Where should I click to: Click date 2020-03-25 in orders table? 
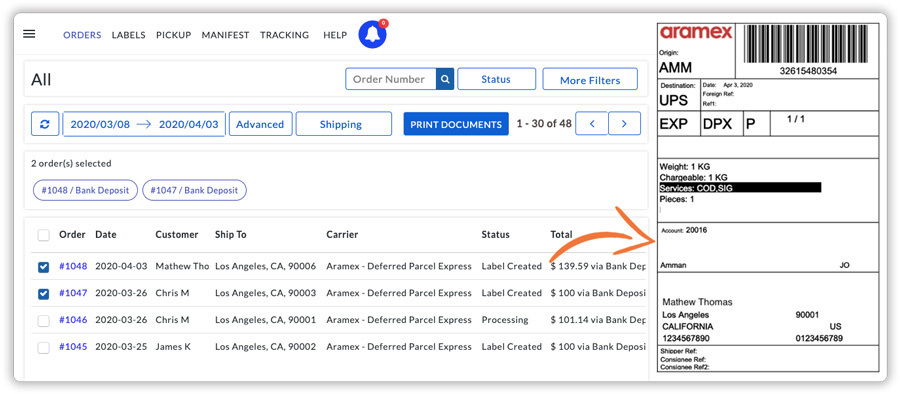tap(121, 347)
